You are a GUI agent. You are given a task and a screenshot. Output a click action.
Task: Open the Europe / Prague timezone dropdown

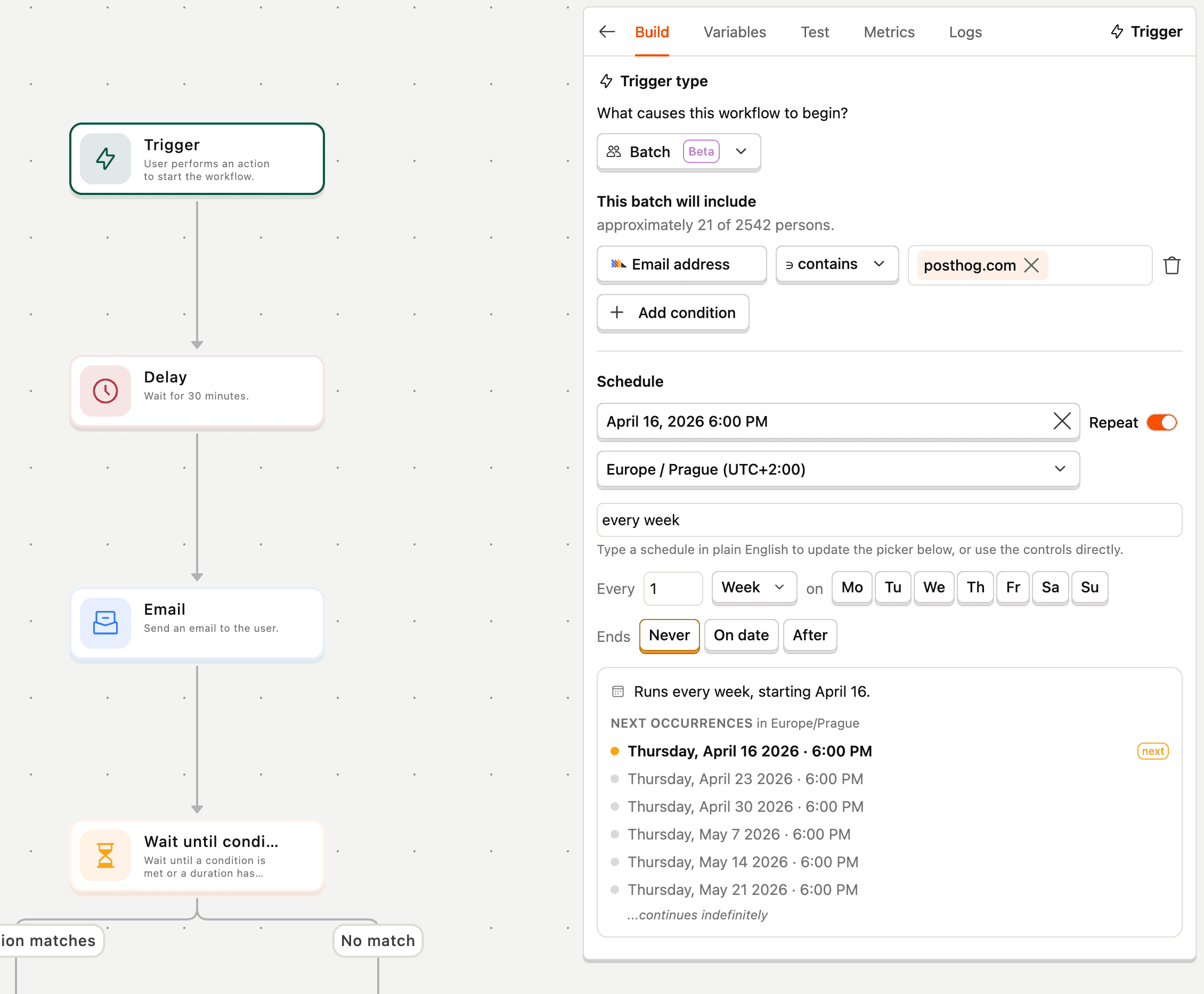pyautogui.click(x=838, y=469)
